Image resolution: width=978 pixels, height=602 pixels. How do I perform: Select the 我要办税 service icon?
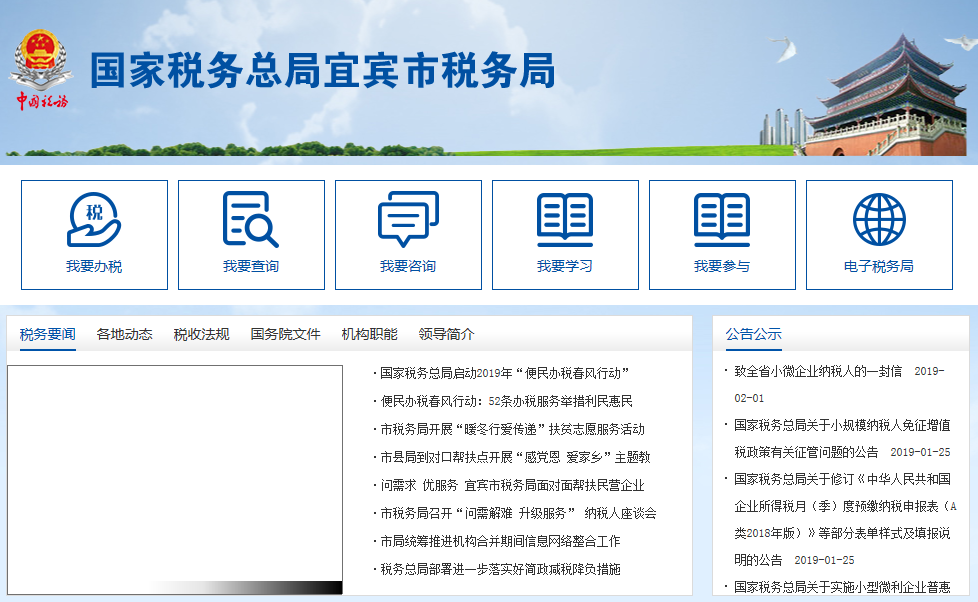pos(93,234)
